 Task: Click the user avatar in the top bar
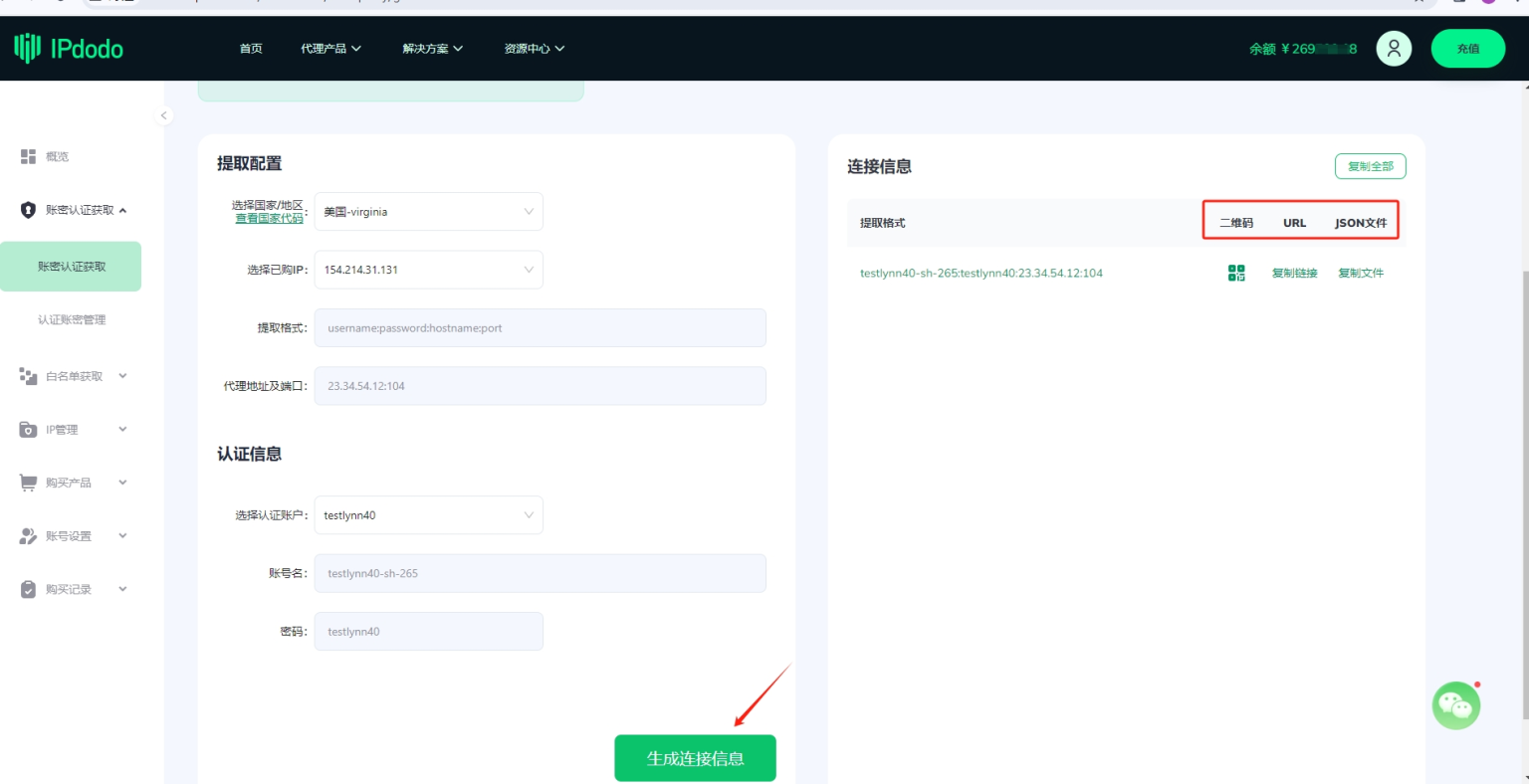click(1394, 48)
